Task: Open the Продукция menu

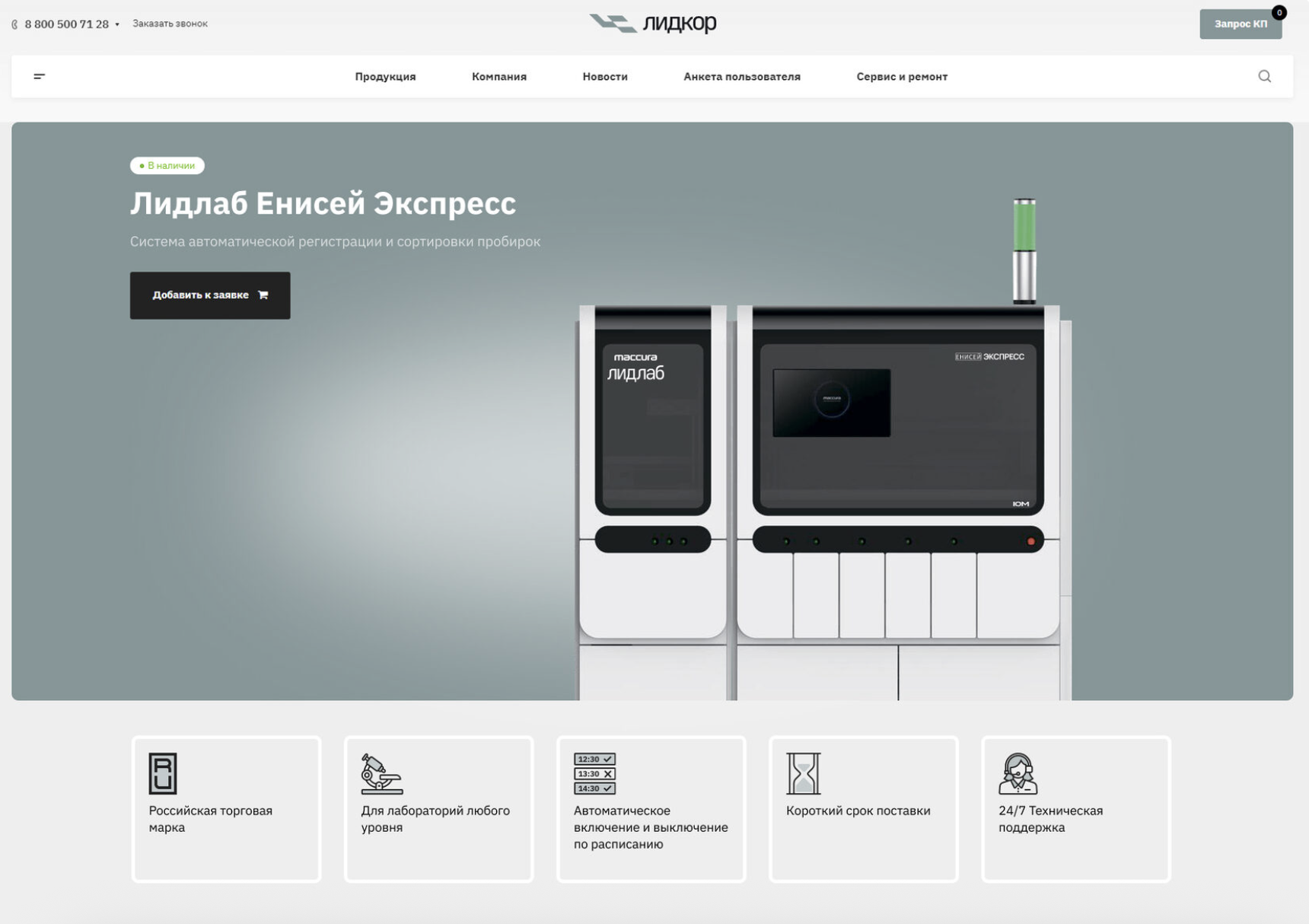Action: coord(385,77)
